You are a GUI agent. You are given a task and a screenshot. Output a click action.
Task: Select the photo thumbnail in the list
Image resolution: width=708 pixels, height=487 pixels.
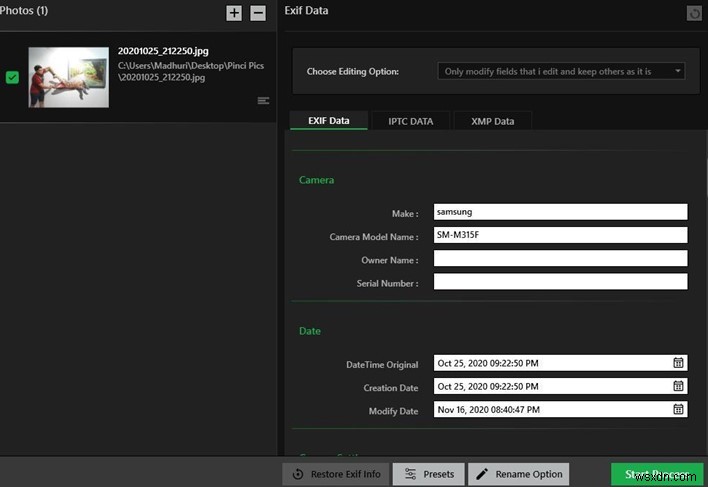(x=68, y=77)
